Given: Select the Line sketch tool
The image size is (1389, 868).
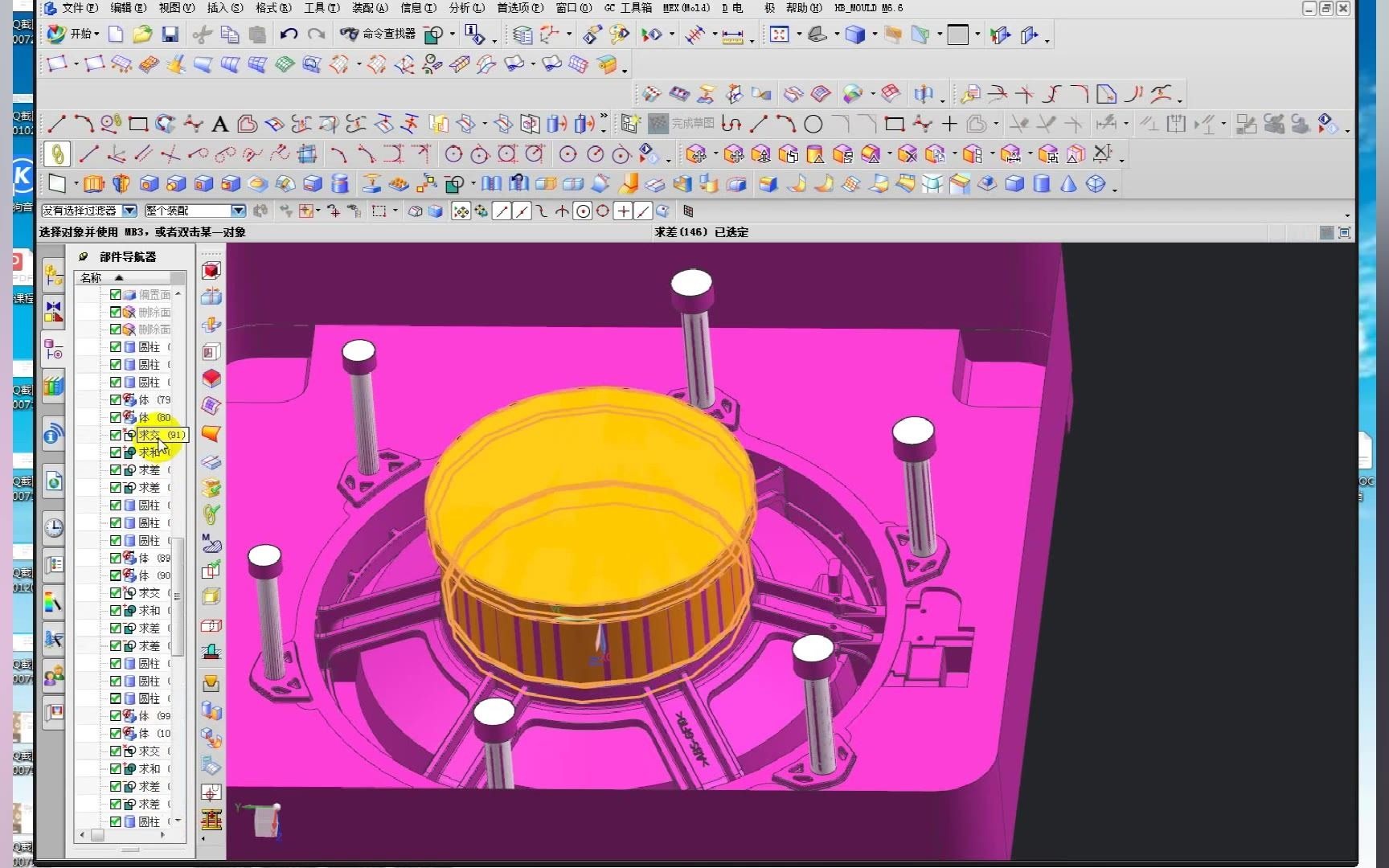Looking at the screenshot, I should tap(56, 124).
